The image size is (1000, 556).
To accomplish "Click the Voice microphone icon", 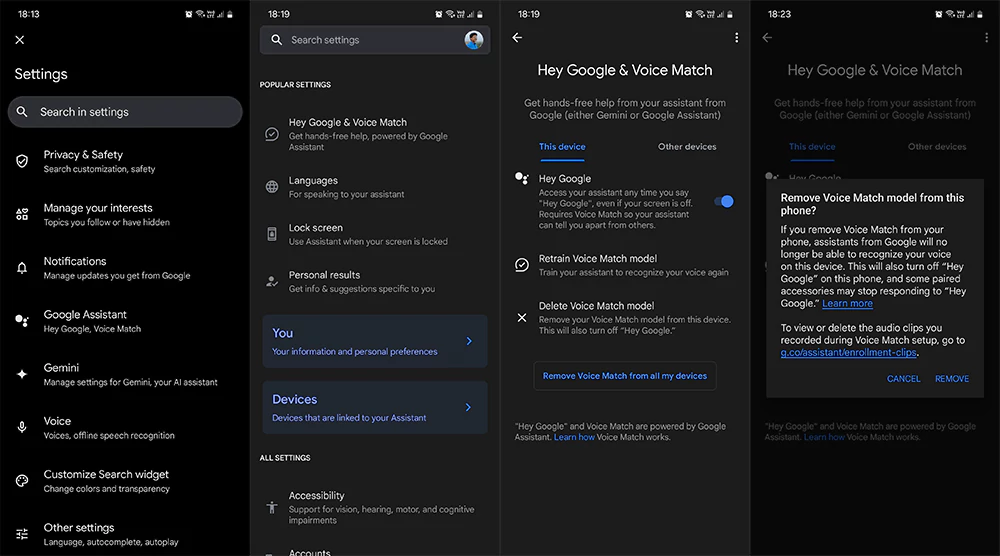I will pos(22,427).
